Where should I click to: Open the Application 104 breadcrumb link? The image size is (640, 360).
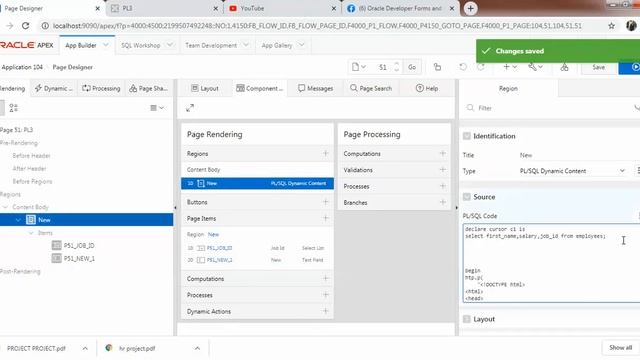(22, 67)
